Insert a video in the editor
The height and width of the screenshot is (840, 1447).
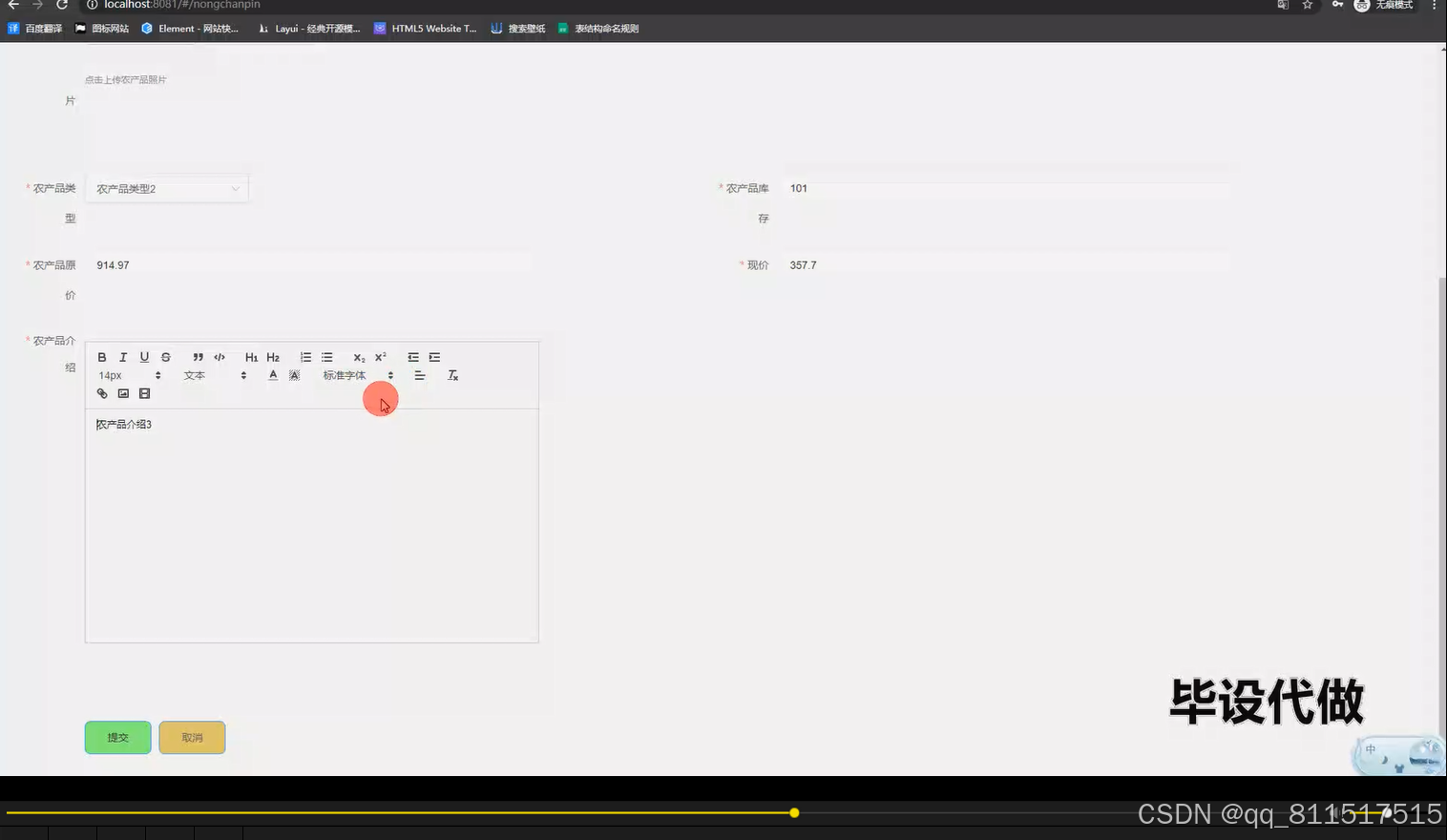[144, 393]
